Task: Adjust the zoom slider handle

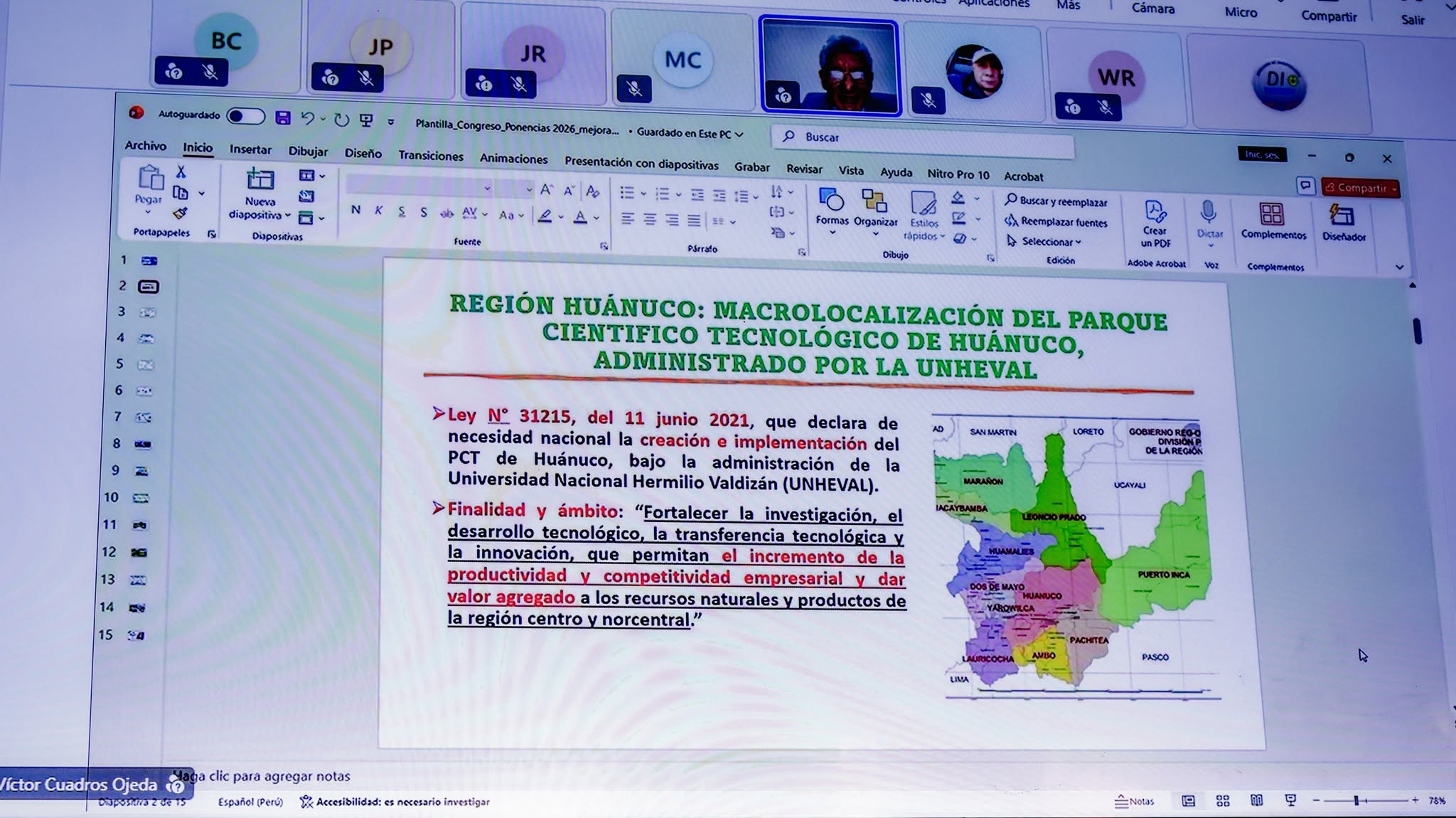Action: 1356,801
